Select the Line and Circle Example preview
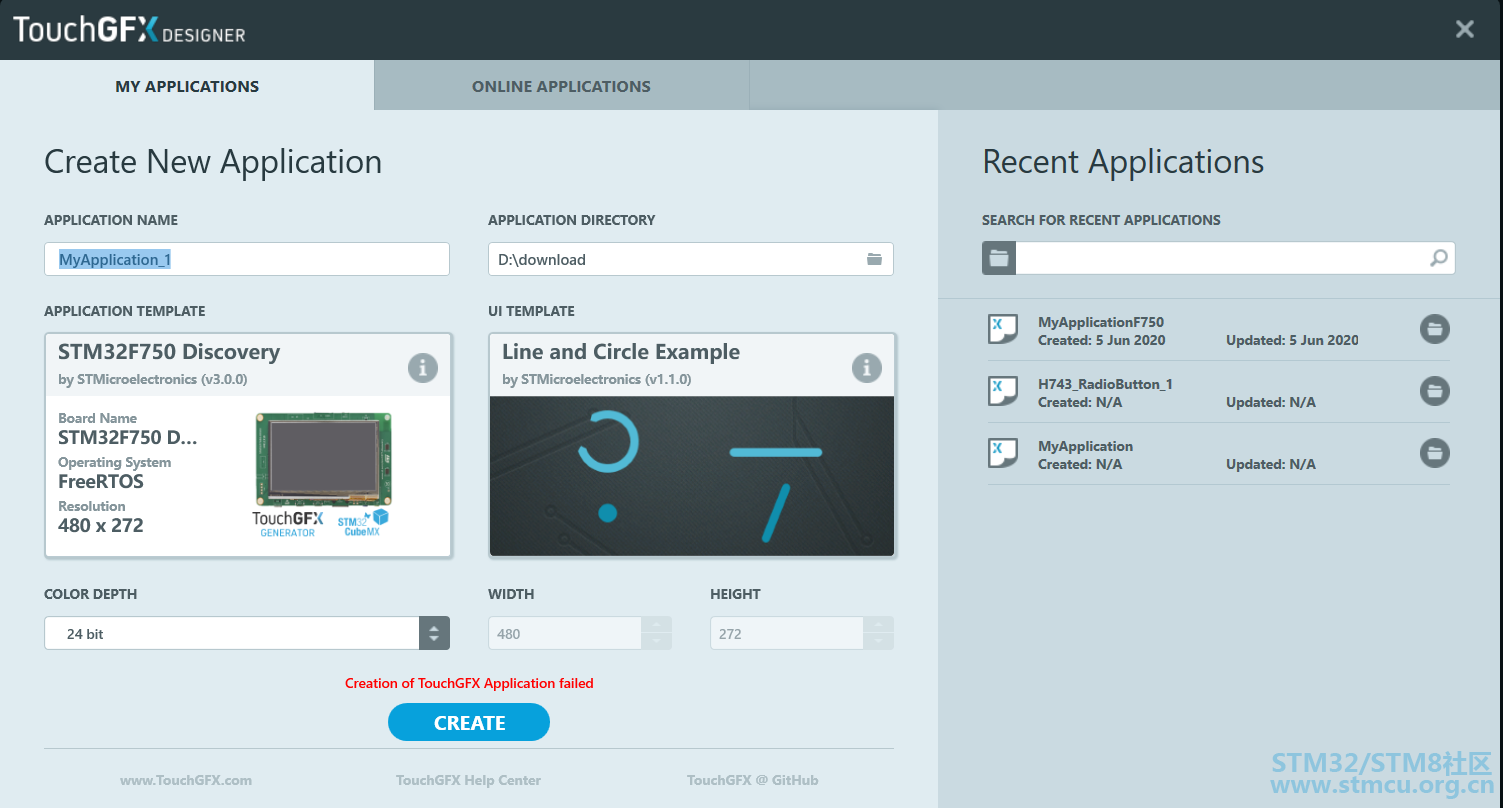 (692, 476)
